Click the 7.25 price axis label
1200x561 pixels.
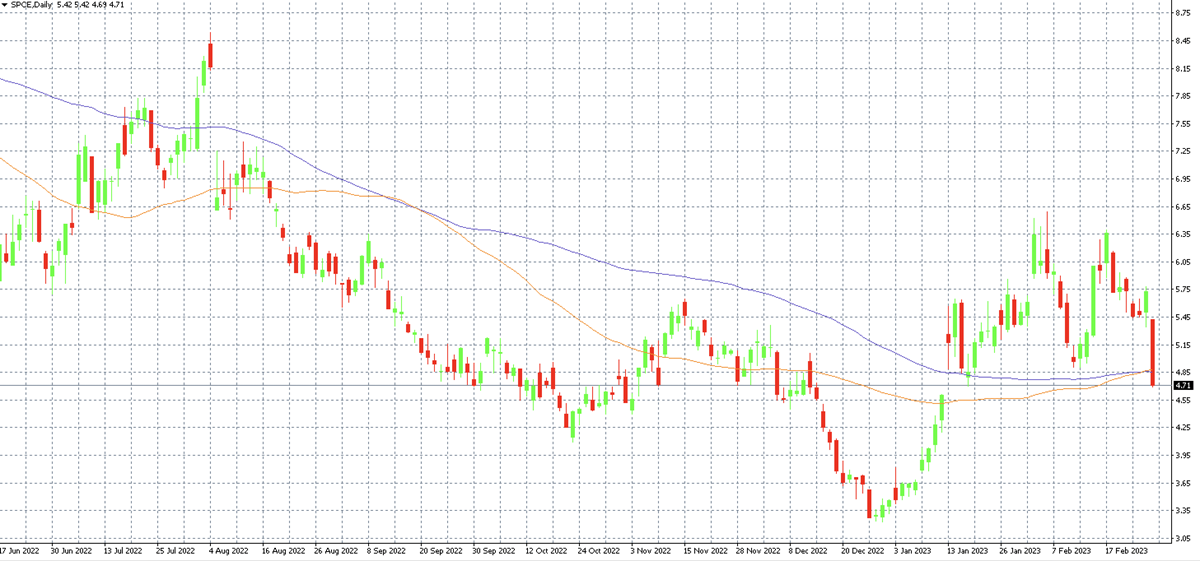[x=1183, y=151]
